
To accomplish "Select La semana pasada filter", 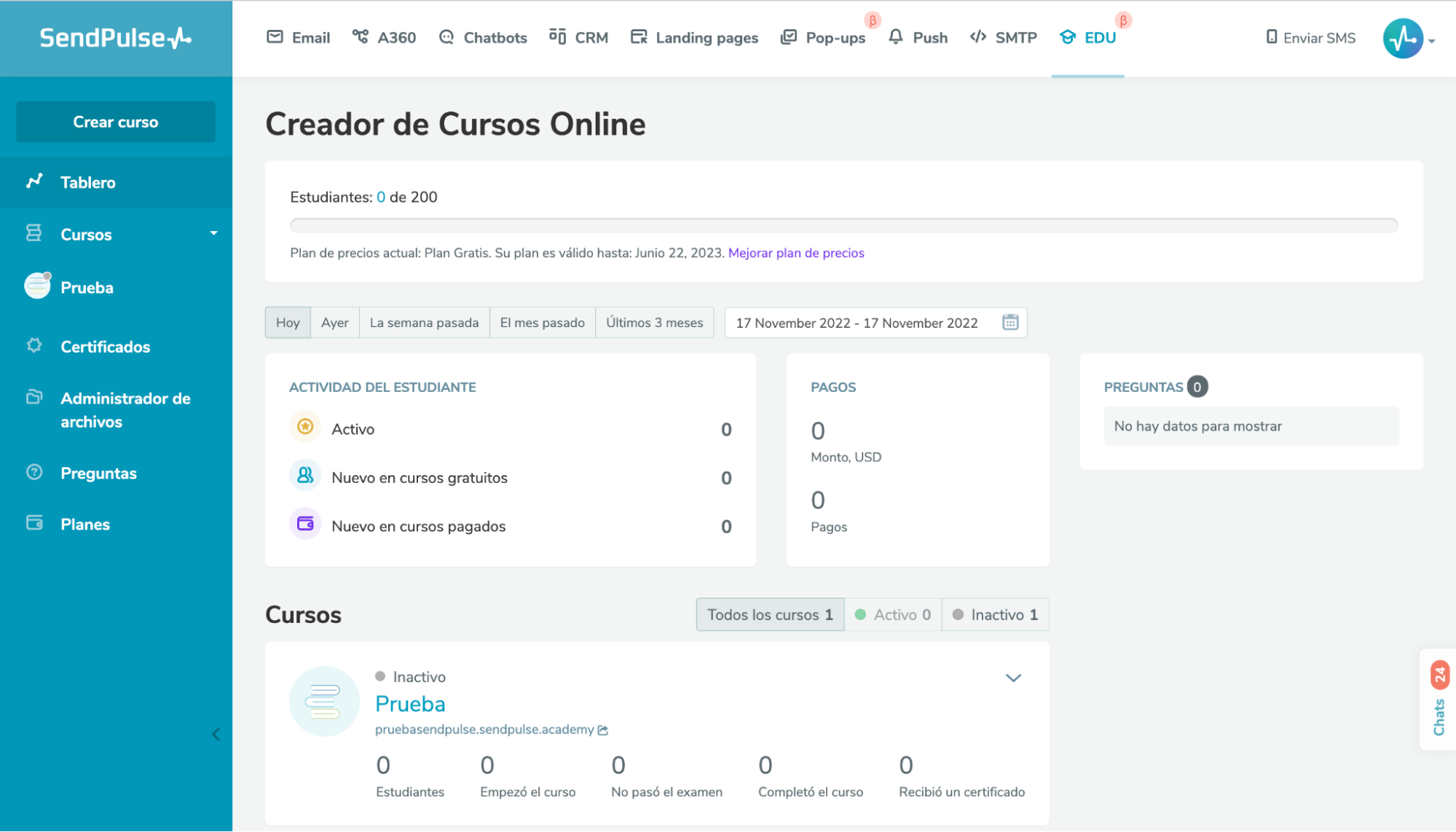I will pyautogui.click(x=424, y=323).
